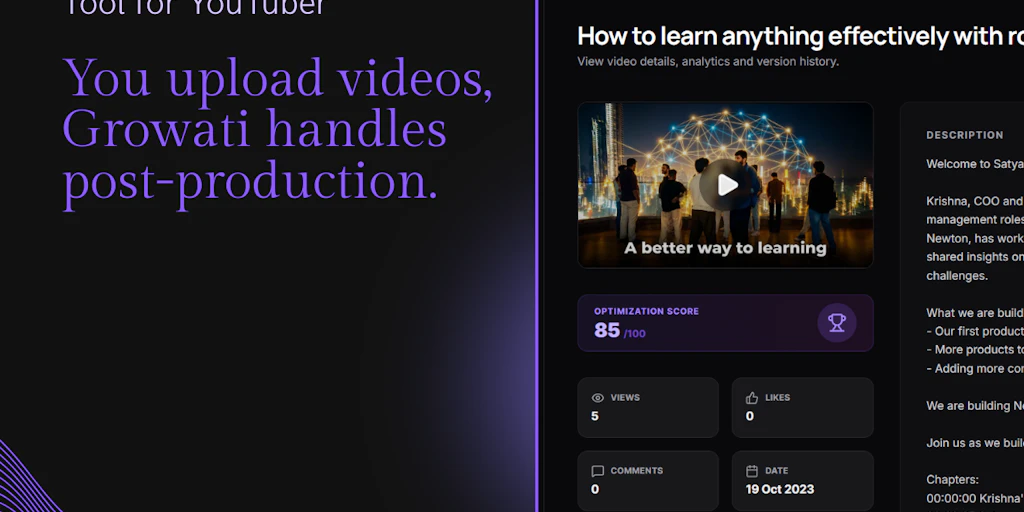Click the calendar icon next to Date
This screenshot has height=512, width=1024.
coord(752,471)
